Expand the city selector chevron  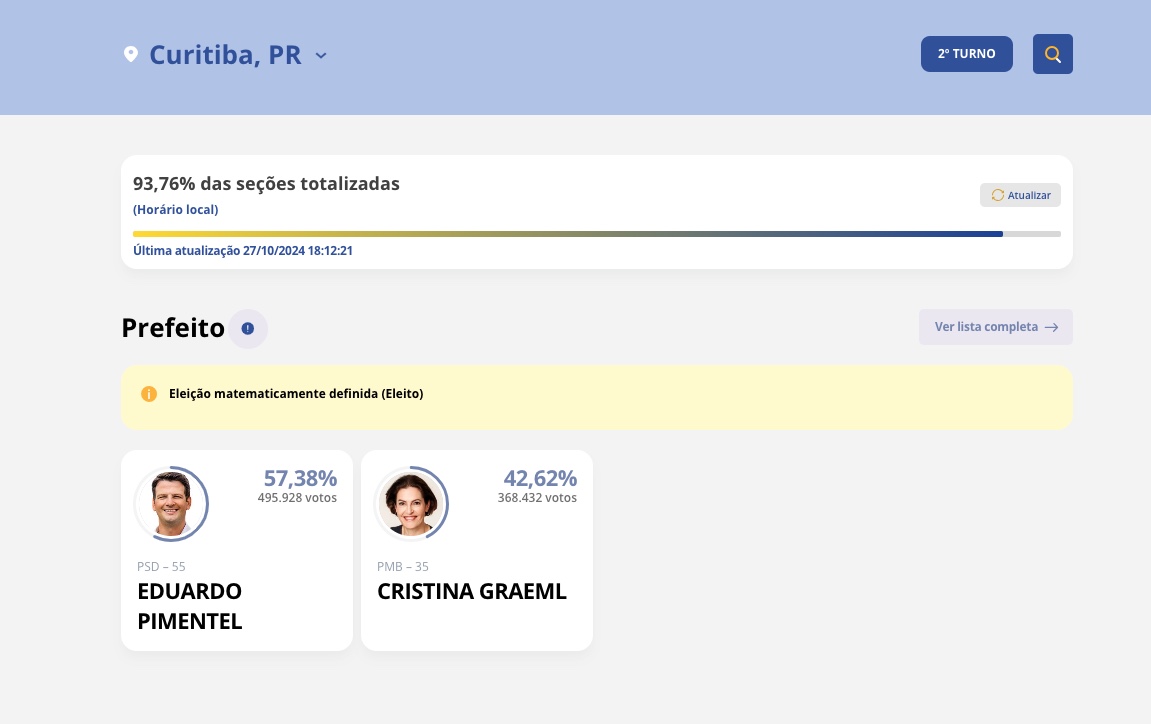321,55
